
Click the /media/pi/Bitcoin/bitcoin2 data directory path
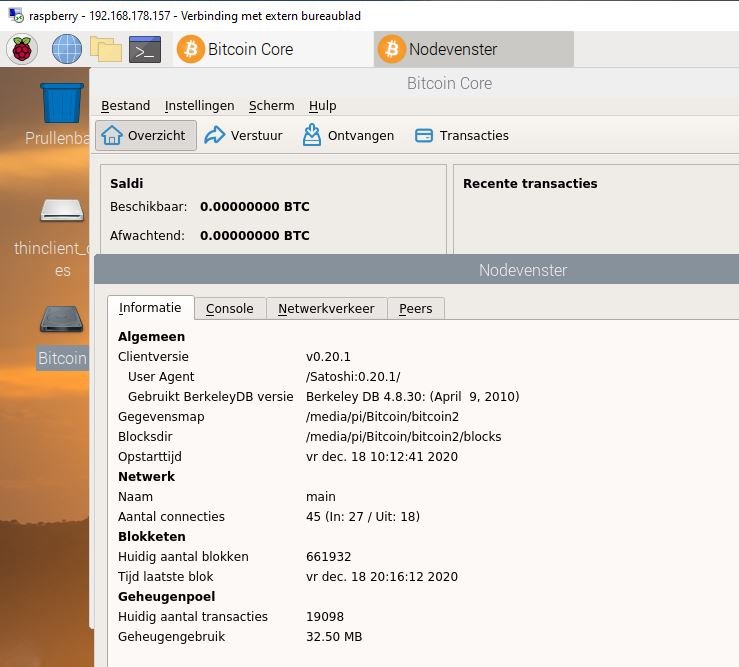click(382, 417)
